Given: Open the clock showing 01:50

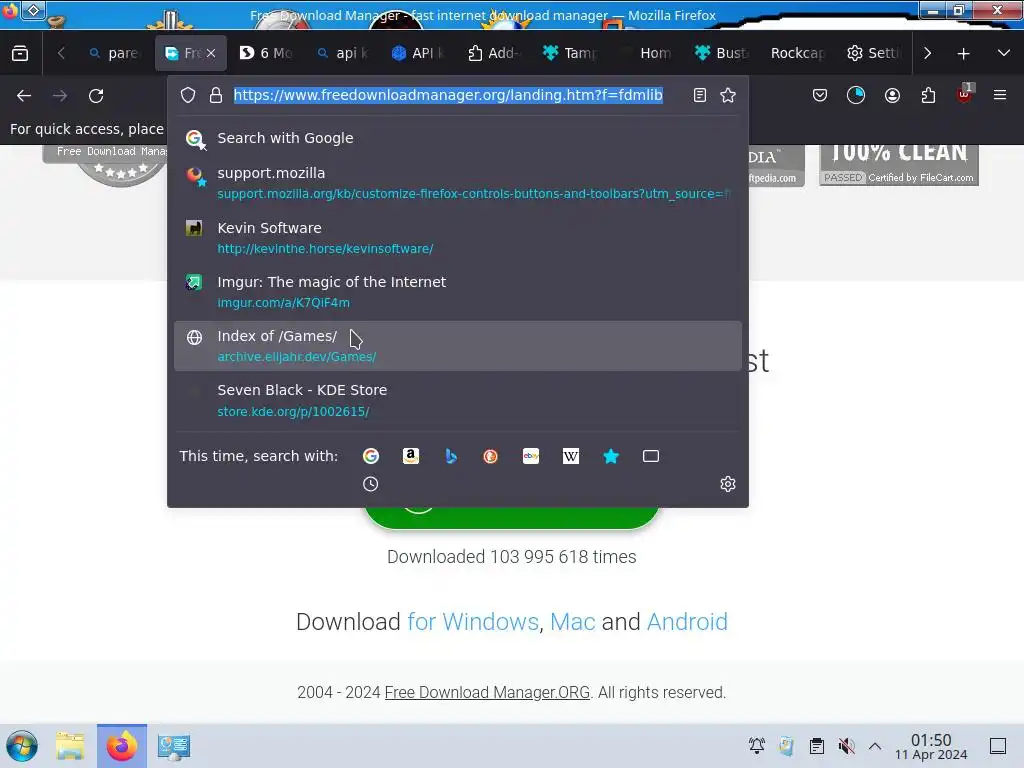Looking at the screenshot, I should (x=931, y=746).
